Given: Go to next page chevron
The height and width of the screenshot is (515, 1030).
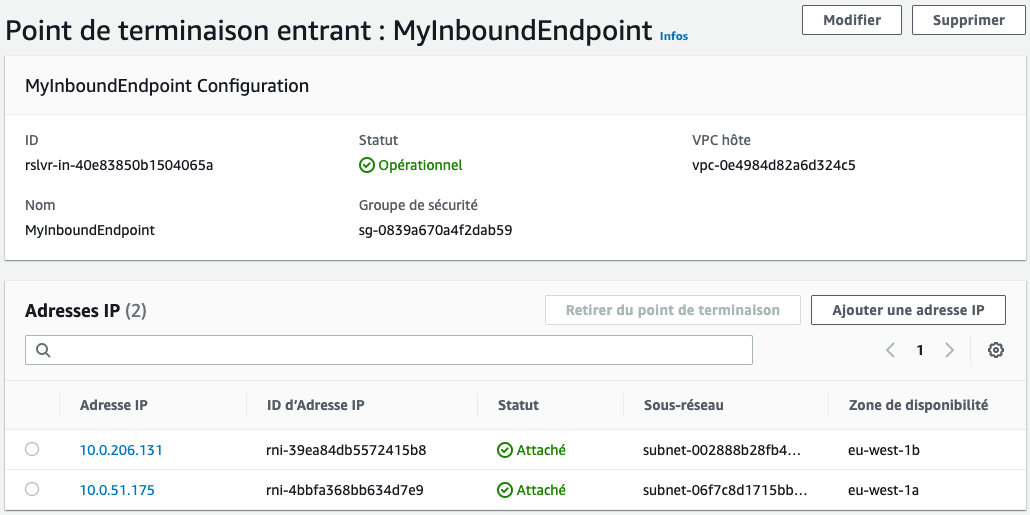Looking at the screenshot, I should tap(949, 350).
